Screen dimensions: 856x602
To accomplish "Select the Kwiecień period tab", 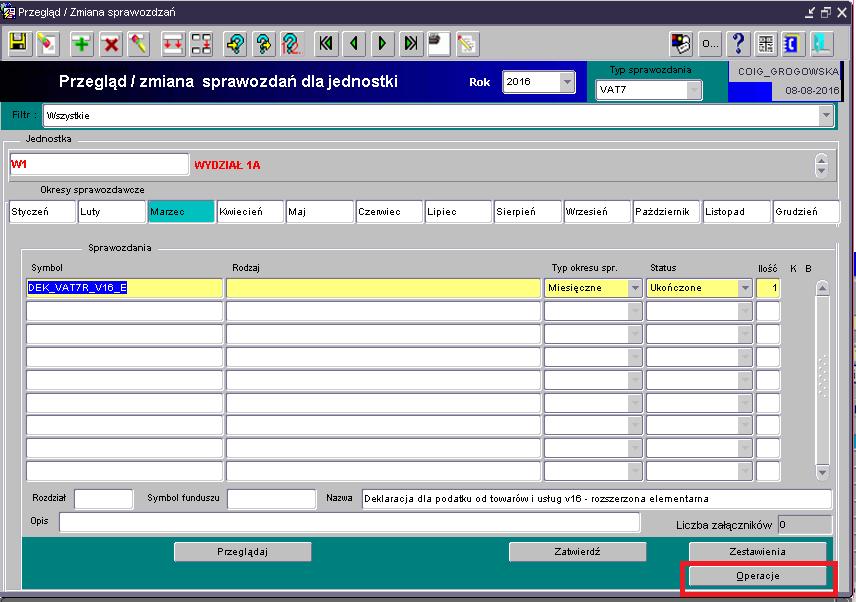I will click(x=251, y=212).
